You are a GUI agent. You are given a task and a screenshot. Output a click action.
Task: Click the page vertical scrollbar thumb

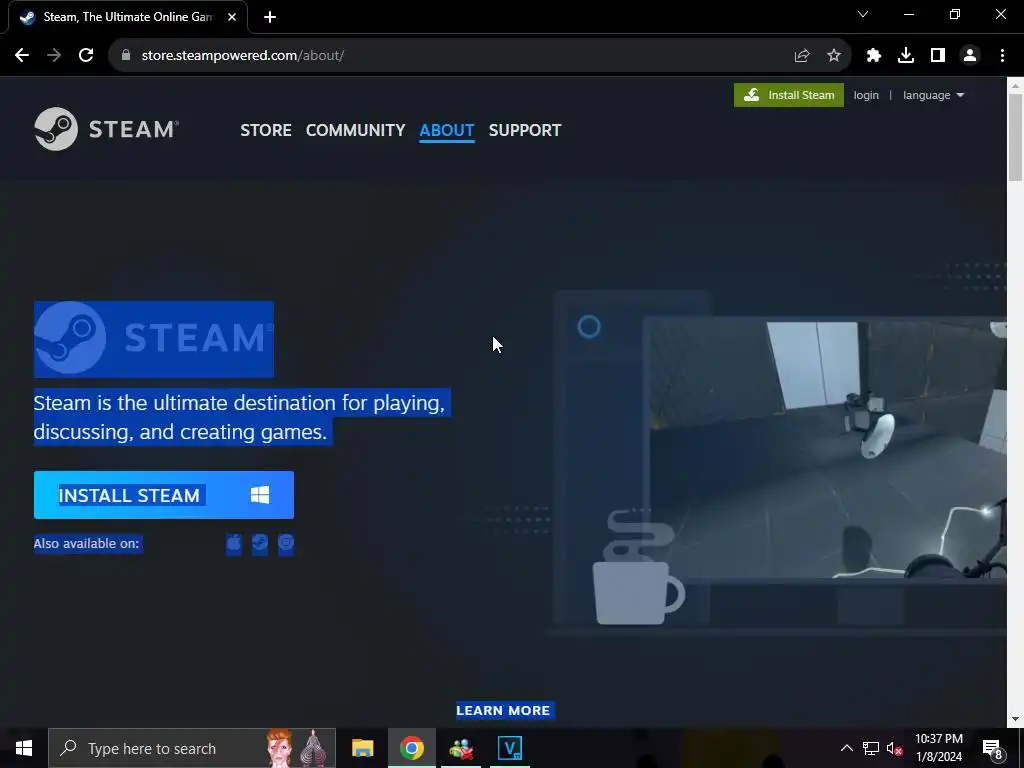[x=1016, y=137]
